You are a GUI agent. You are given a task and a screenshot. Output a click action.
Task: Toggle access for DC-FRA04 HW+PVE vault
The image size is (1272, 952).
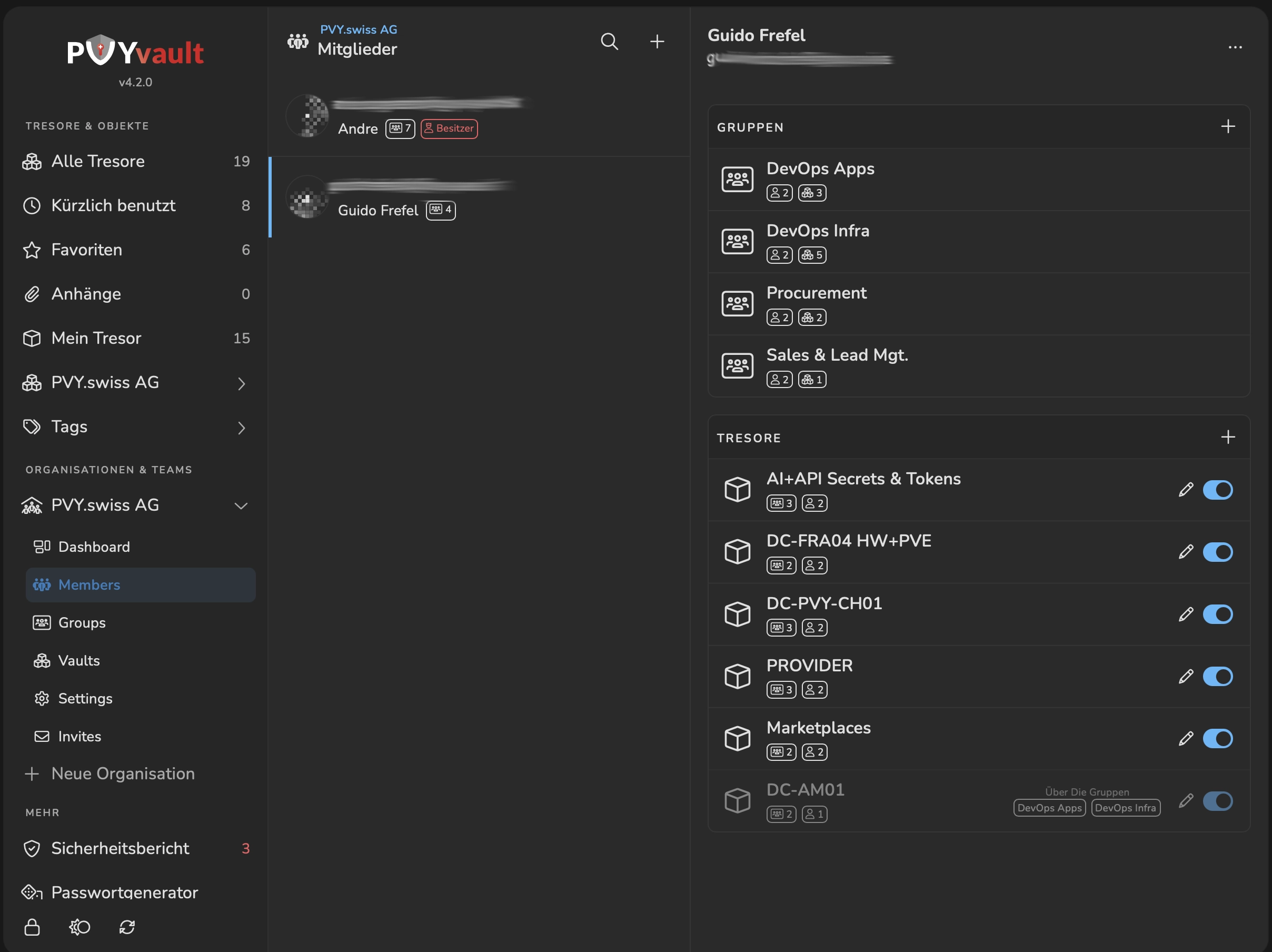pos(1217,552)
